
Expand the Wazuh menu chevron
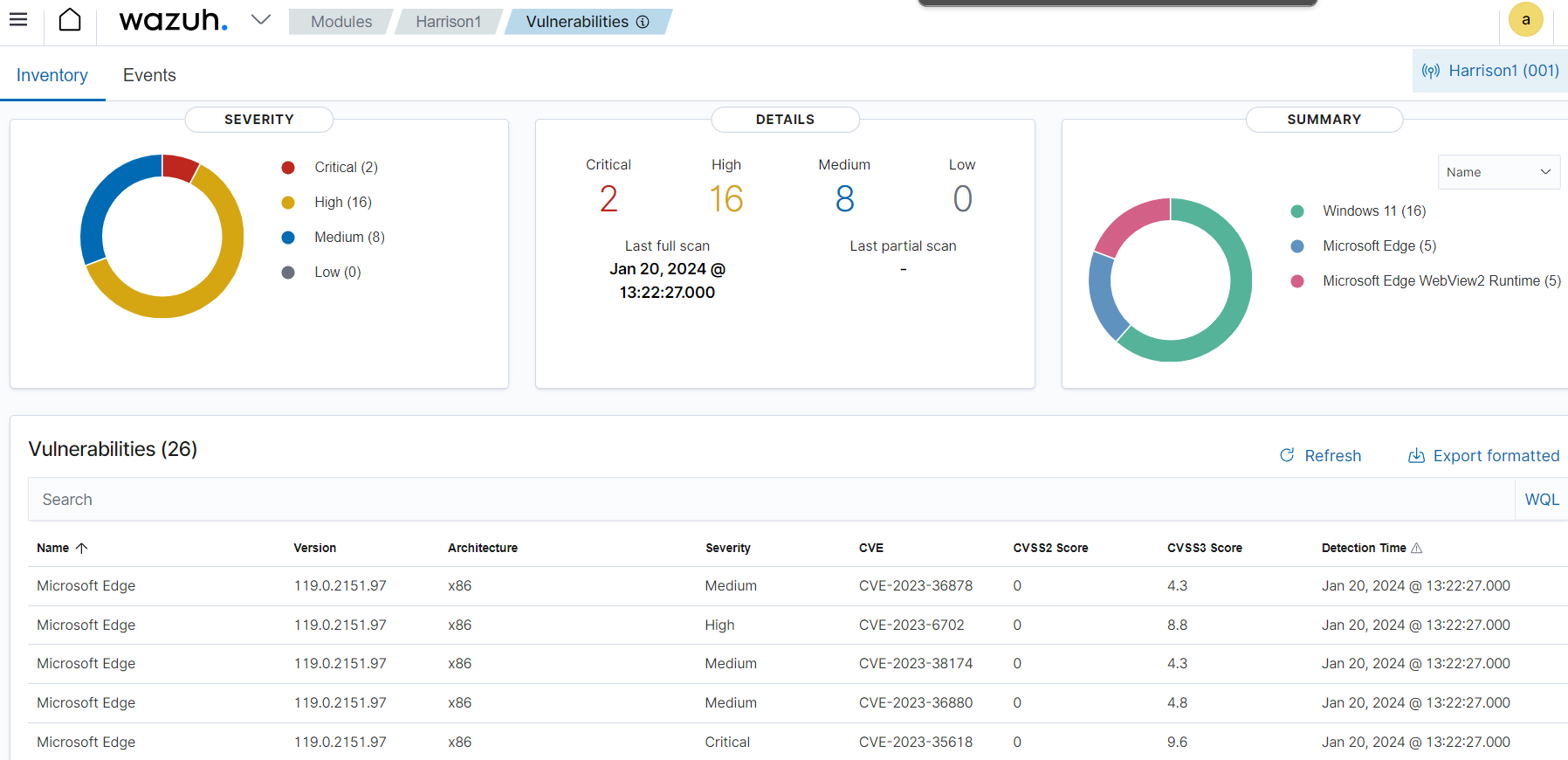click(260, 20)
